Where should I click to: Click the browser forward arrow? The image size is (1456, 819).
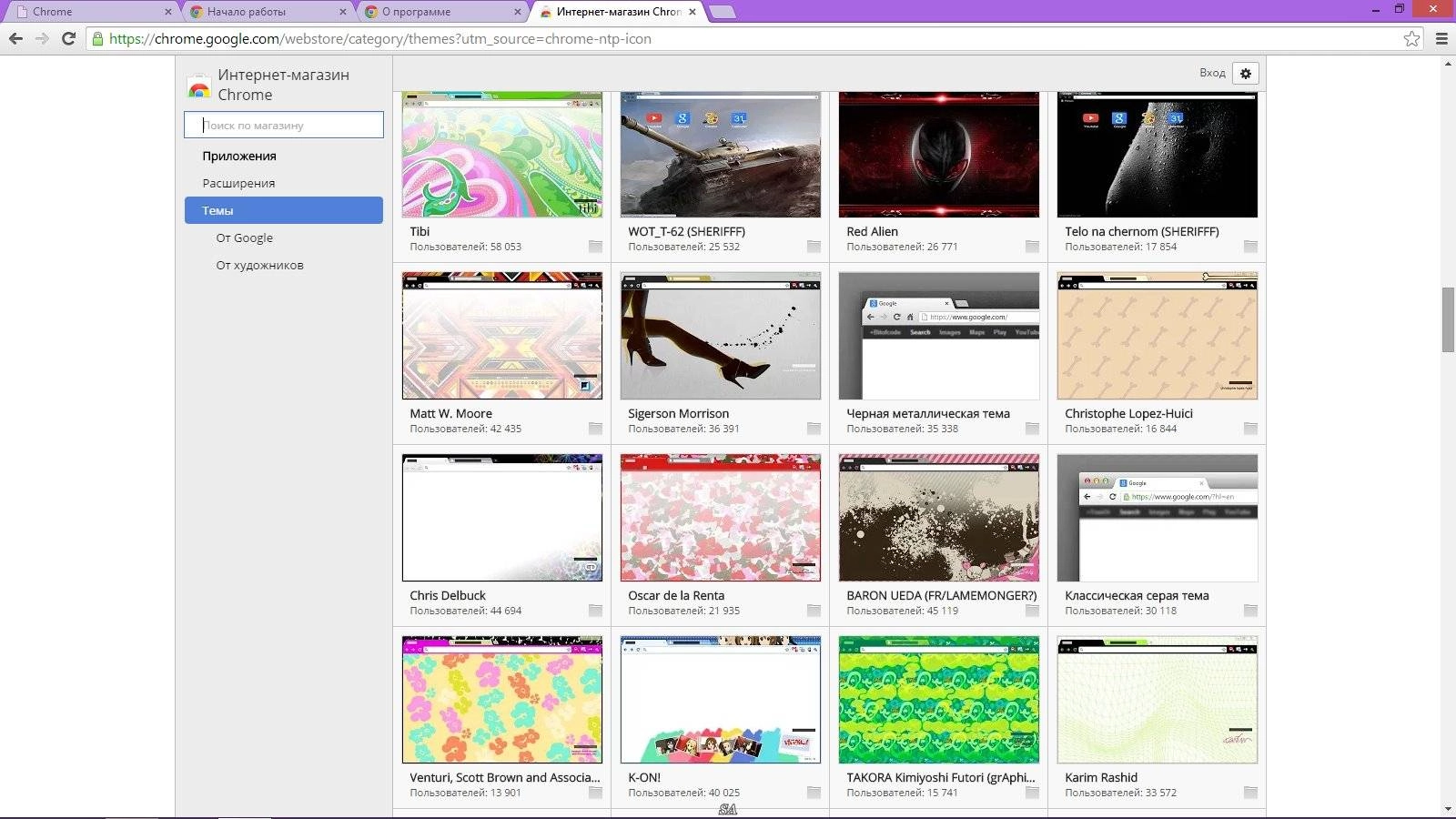pos(42,38)
